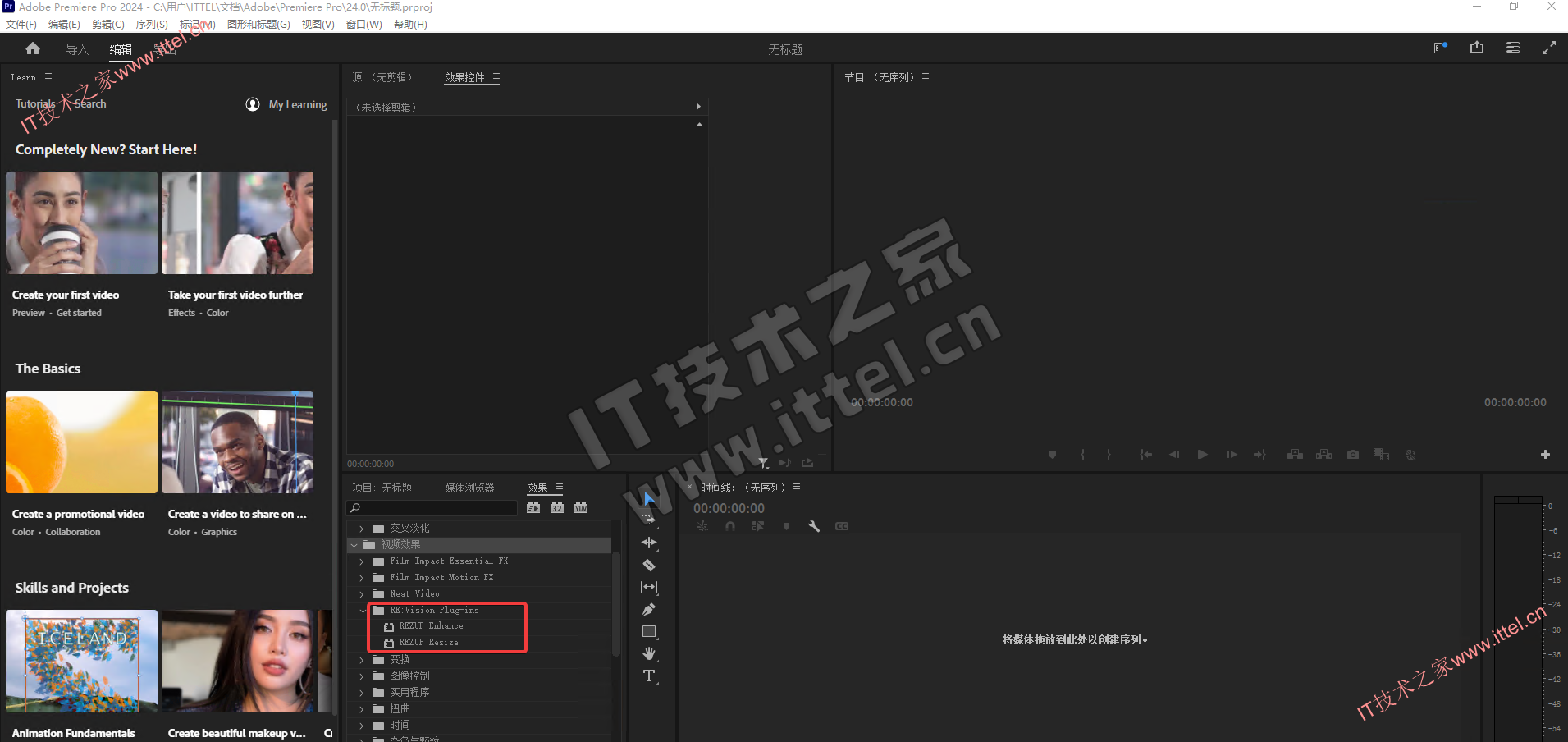Select the Type tool
The height and width of the screenshot is (742, 1568).
pyautogui.click(x=649, y=676)
